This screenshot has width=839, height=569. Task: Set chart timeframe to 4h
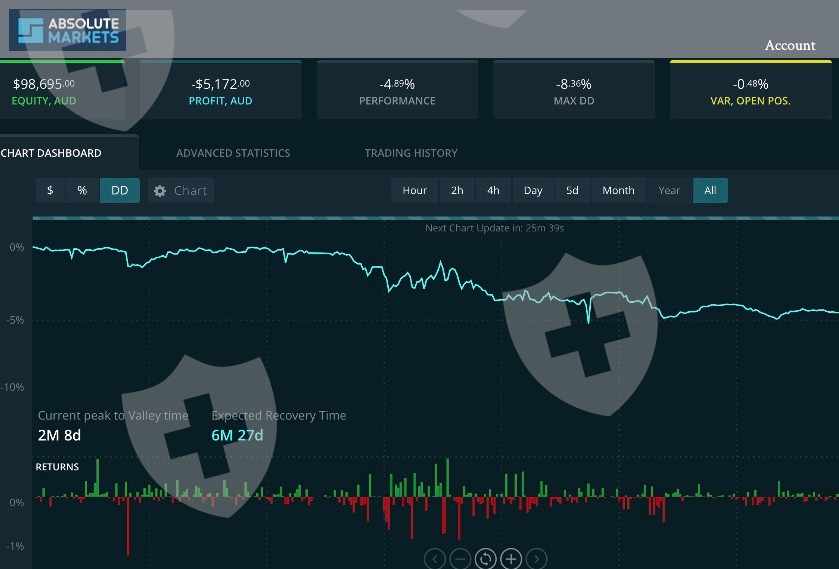pos(493,191)
